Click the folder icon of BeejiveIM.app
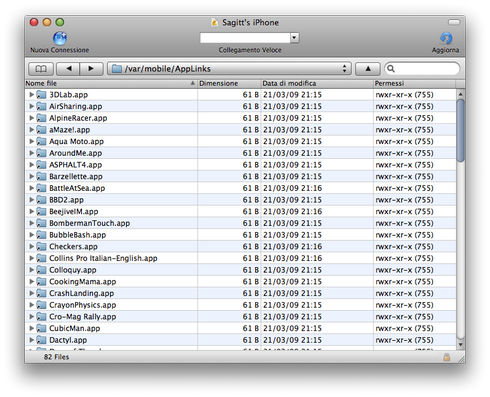The image size is (490, 397). pyautogui.click(x=41, y=211)
